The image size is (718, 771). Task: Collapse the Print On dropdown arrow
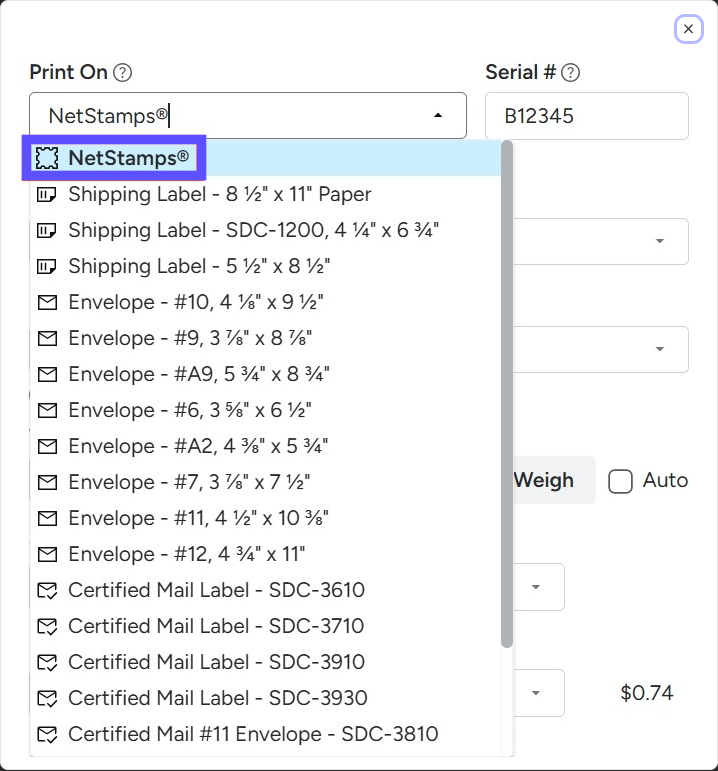pyautogui.click(x=438, y=116)
